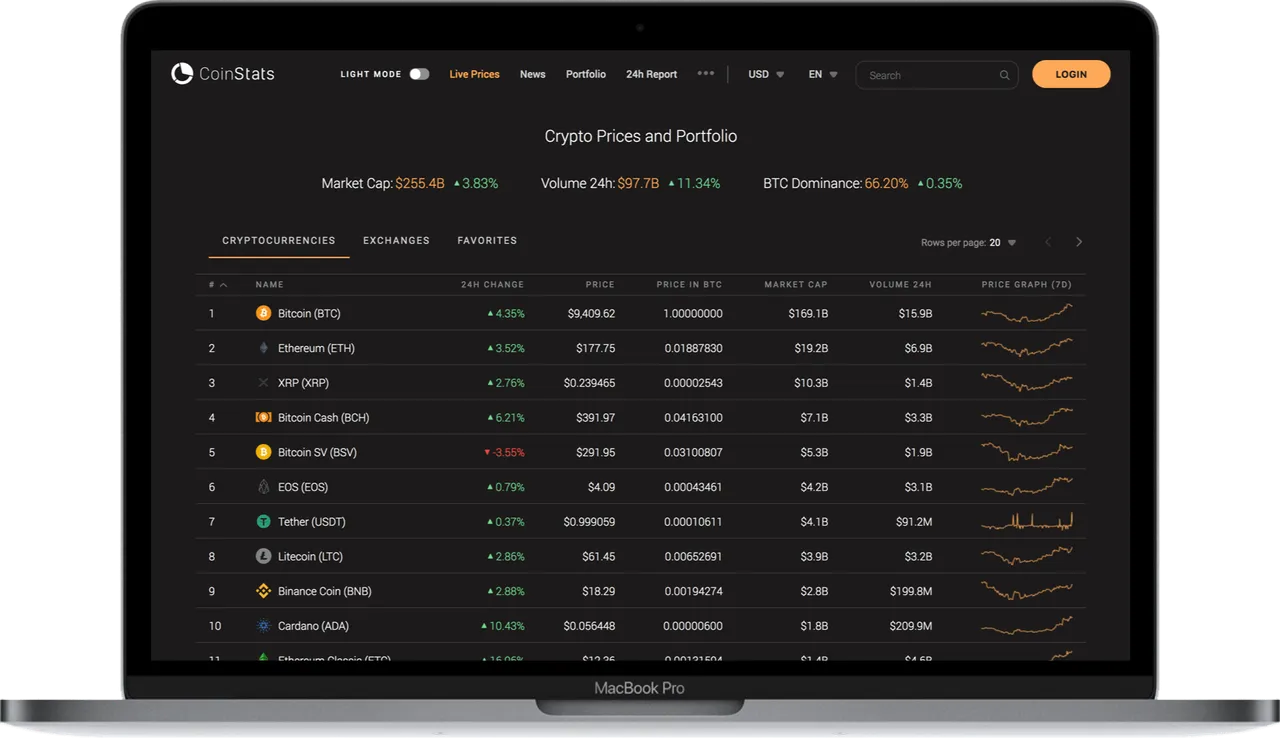Toggle the Light Mode switch
The height and width of the screenshot is (738, 1280).
[x=419, y=74]
